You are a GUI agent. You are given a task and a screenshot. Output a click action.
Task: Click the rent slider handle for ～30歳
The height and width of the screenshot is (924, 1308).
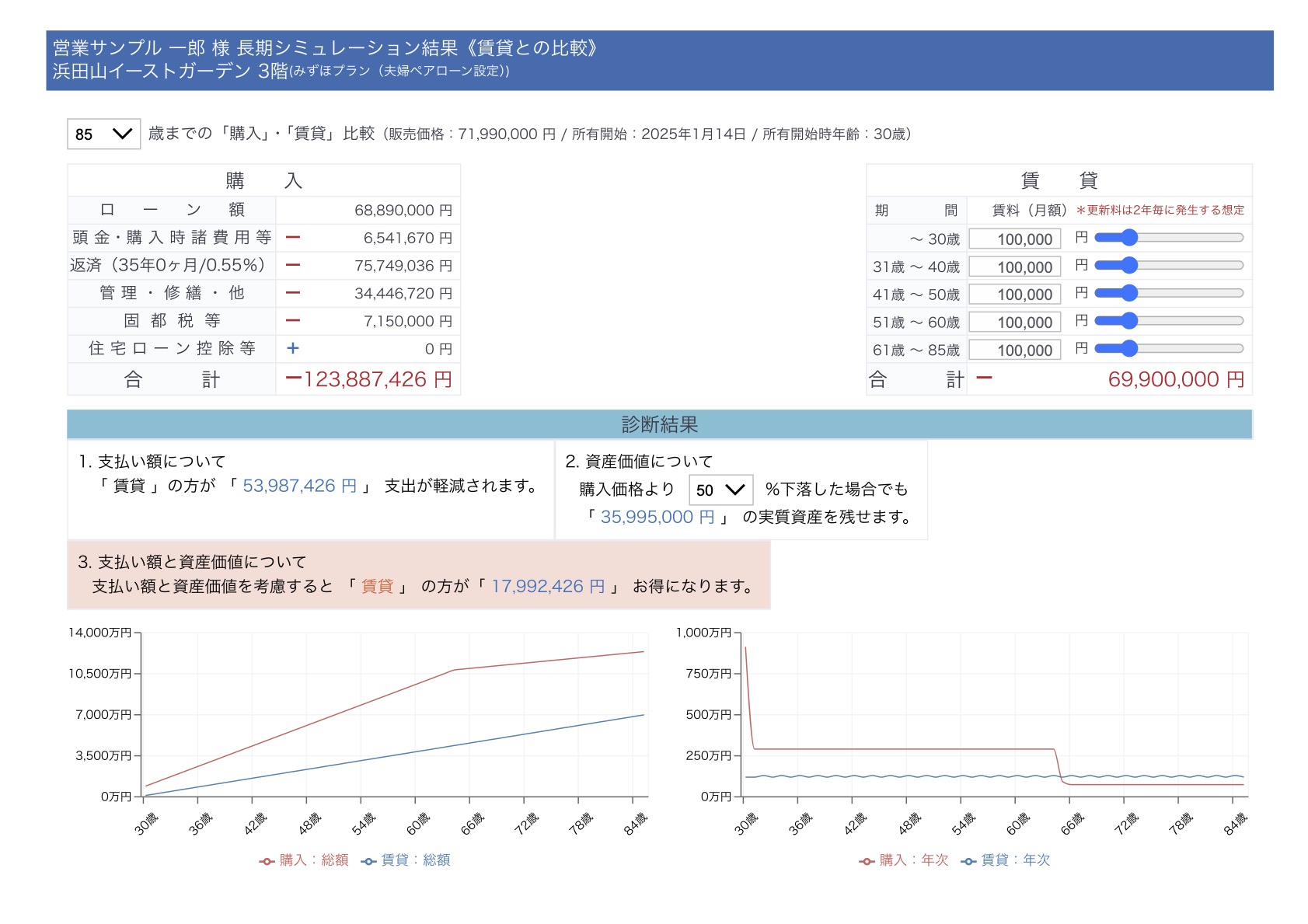[x=1128, y=238]
